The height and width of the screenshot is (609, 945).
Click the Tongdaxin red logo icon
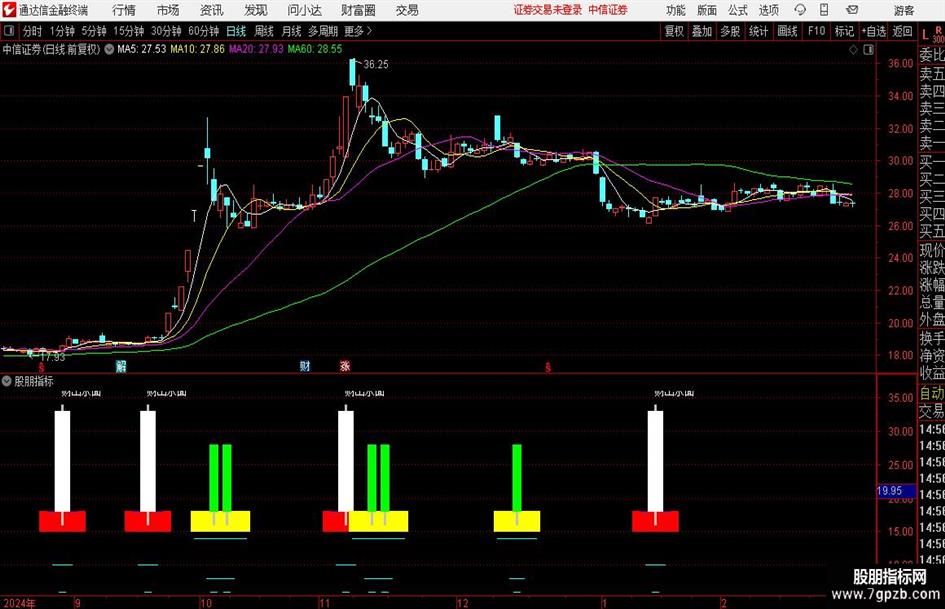pos(9,10)
